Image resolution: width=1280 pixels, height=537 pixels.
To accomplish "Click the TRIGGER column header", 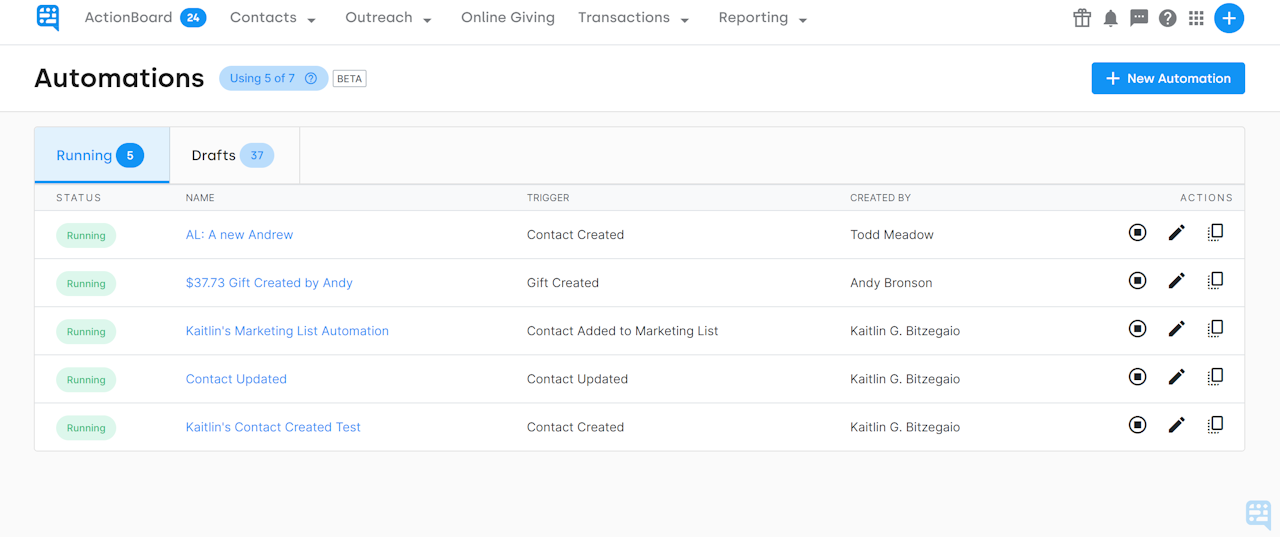I will 548,198.
